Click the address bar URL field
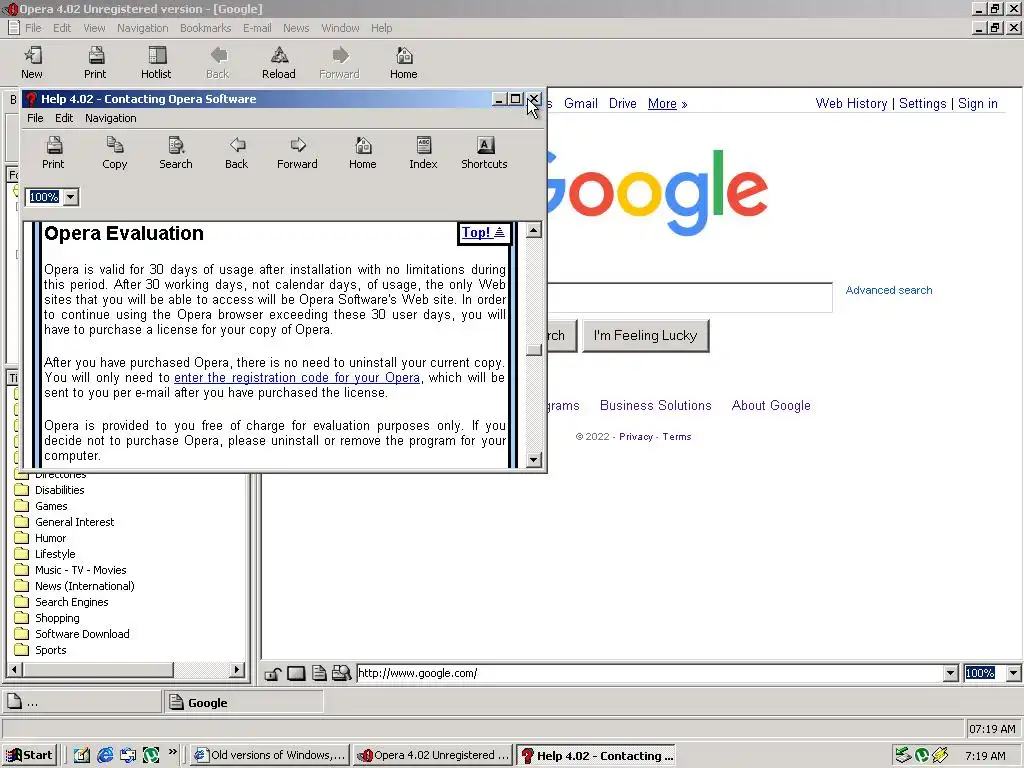The width and height of the screenshot is (1024, 768). click(x=649, y=673)
